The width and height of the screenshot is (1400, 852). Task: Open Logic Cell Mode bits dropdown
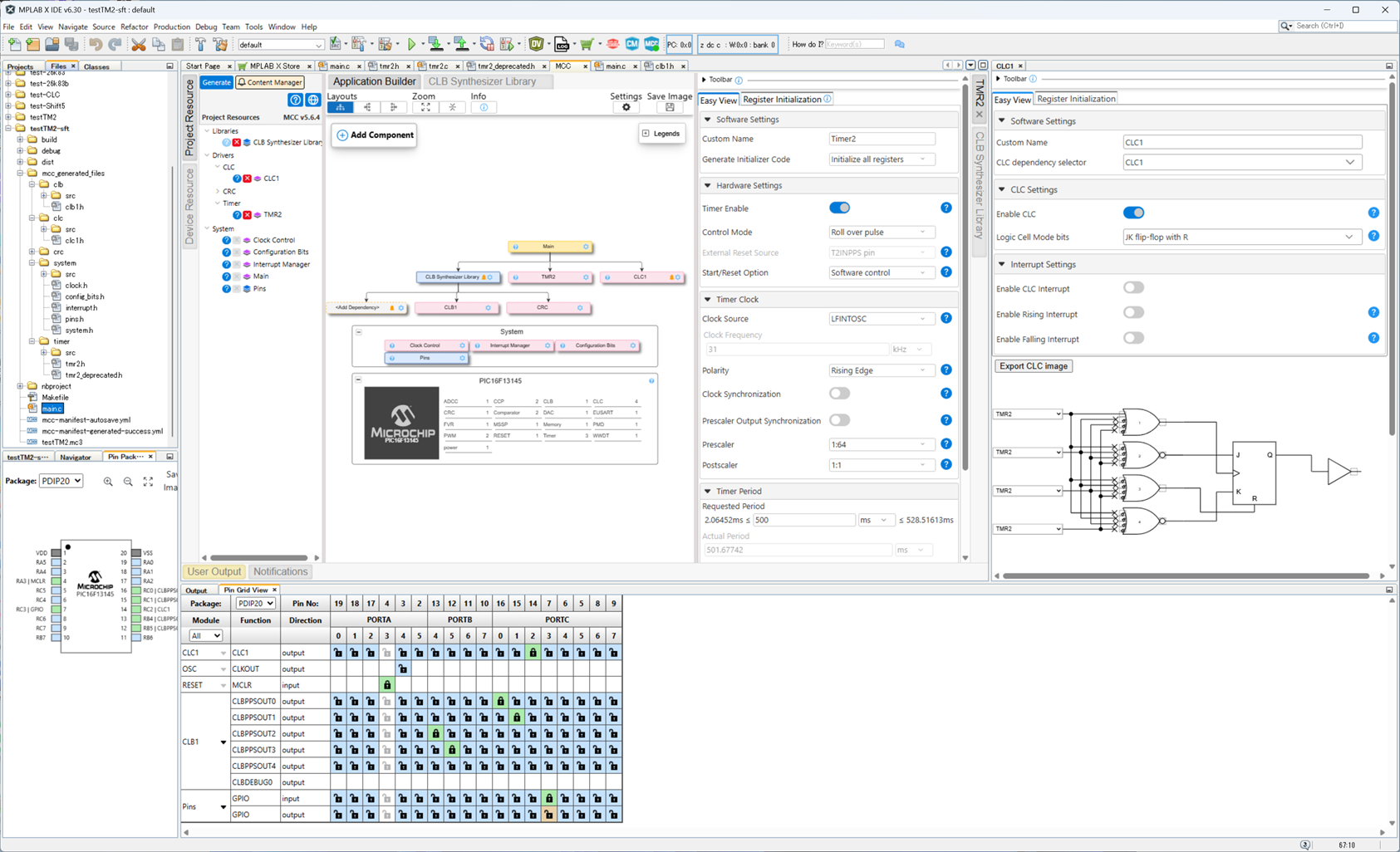(x=1242, y=237)
